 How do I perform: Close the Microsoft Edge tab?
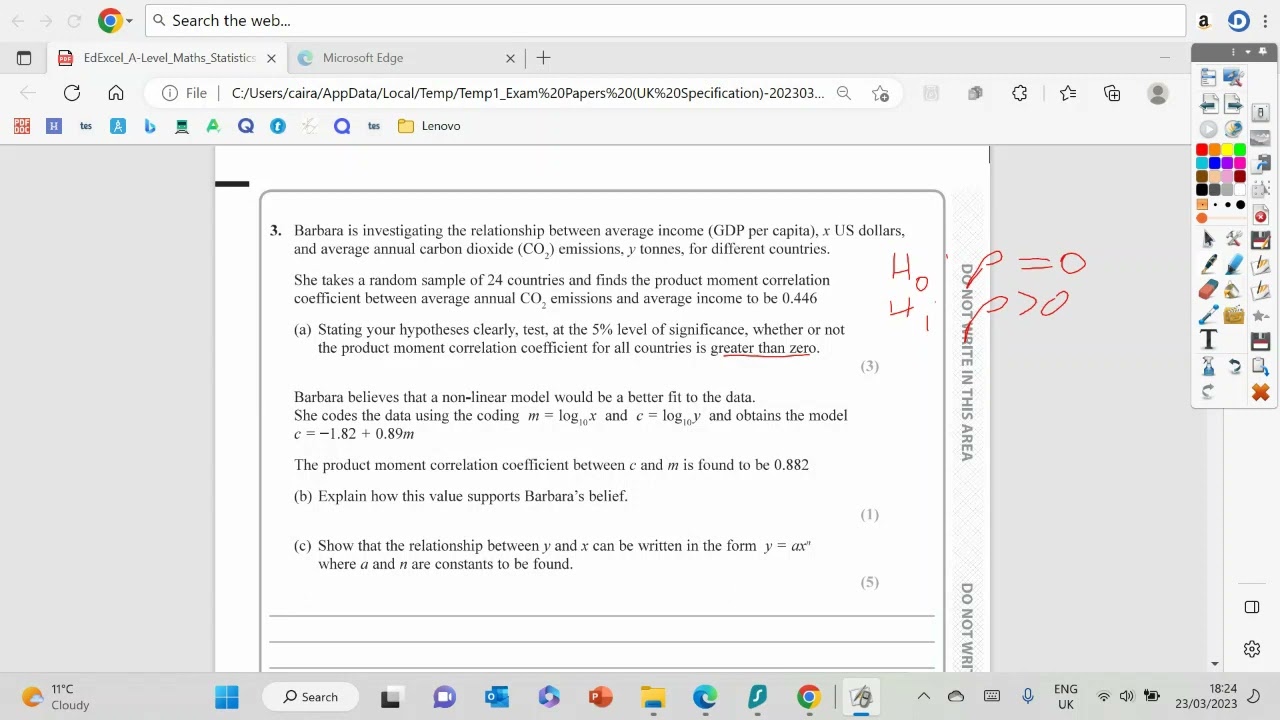click(510, 58)
